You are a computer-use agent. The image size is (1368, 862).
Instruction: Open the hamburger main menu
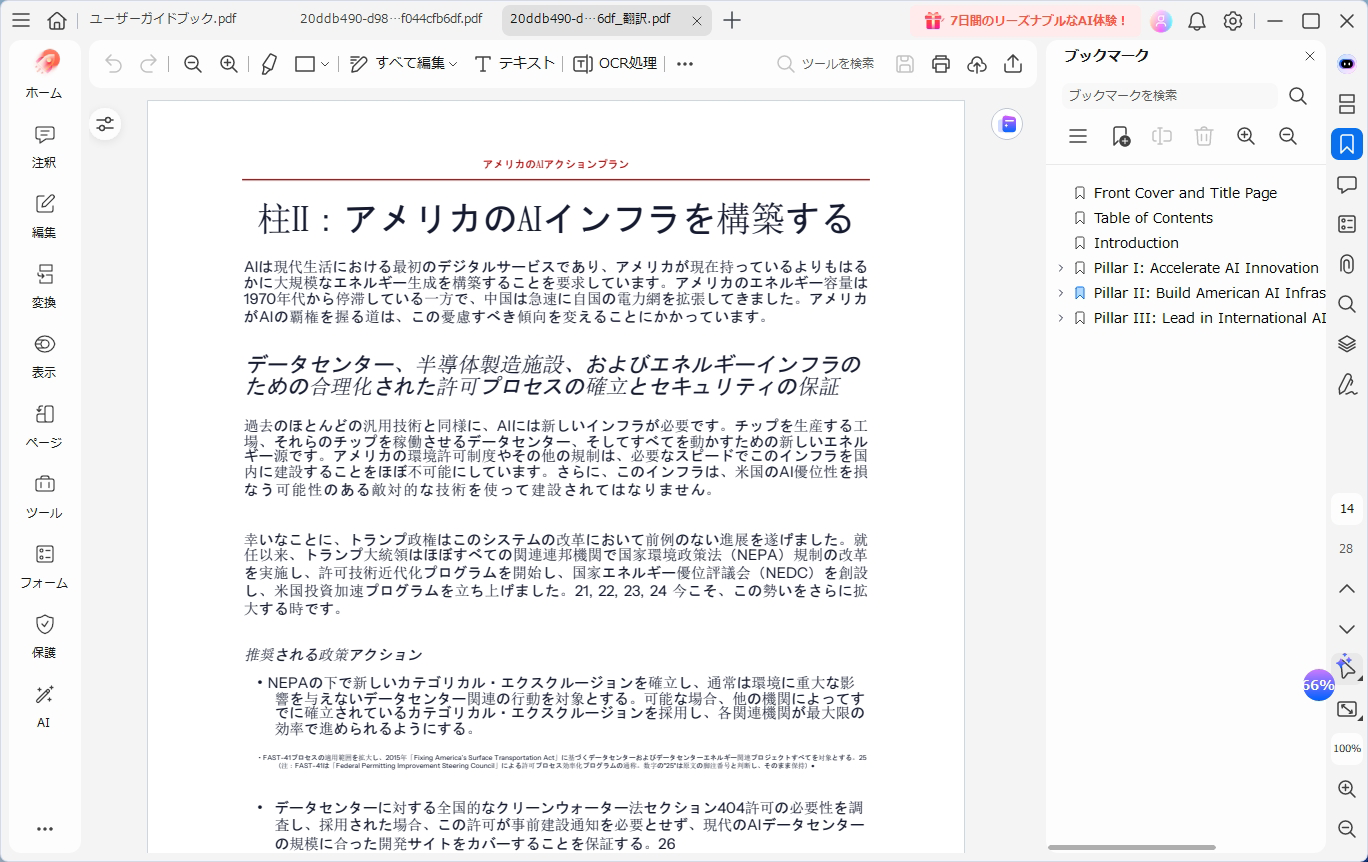coord(21,20)
